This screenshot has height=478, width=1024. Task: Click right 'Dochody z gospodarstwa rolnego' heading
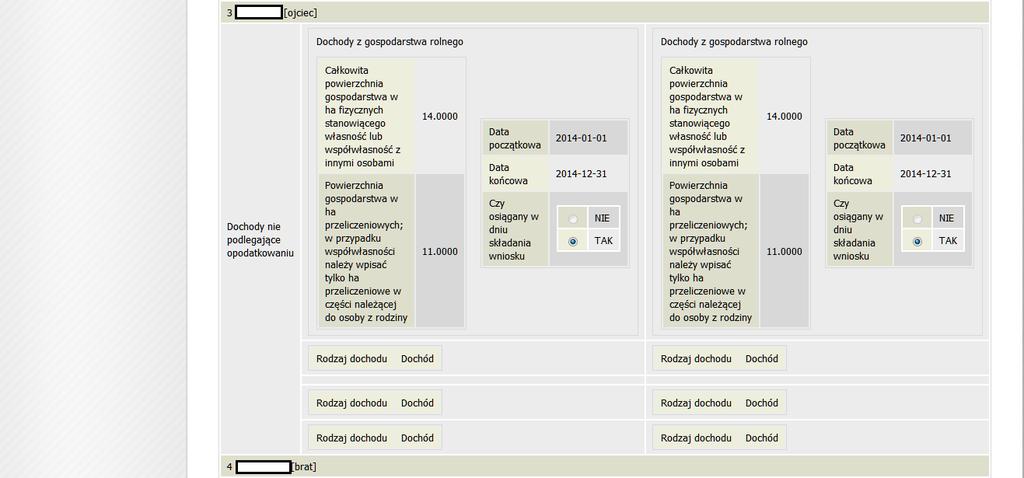(x=733, y=41)
